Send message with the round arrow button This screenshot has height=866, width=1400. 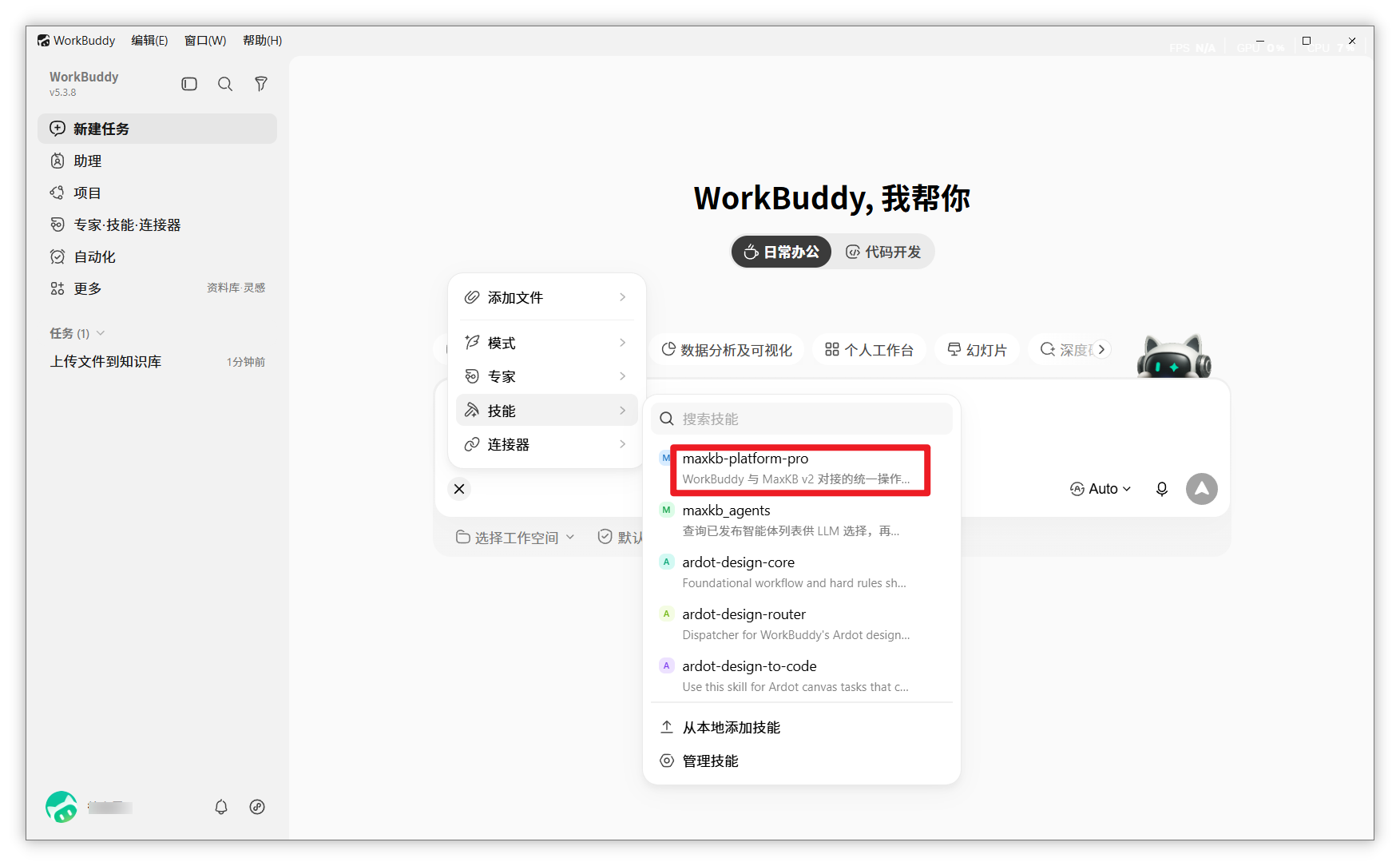coord(1202,489)
